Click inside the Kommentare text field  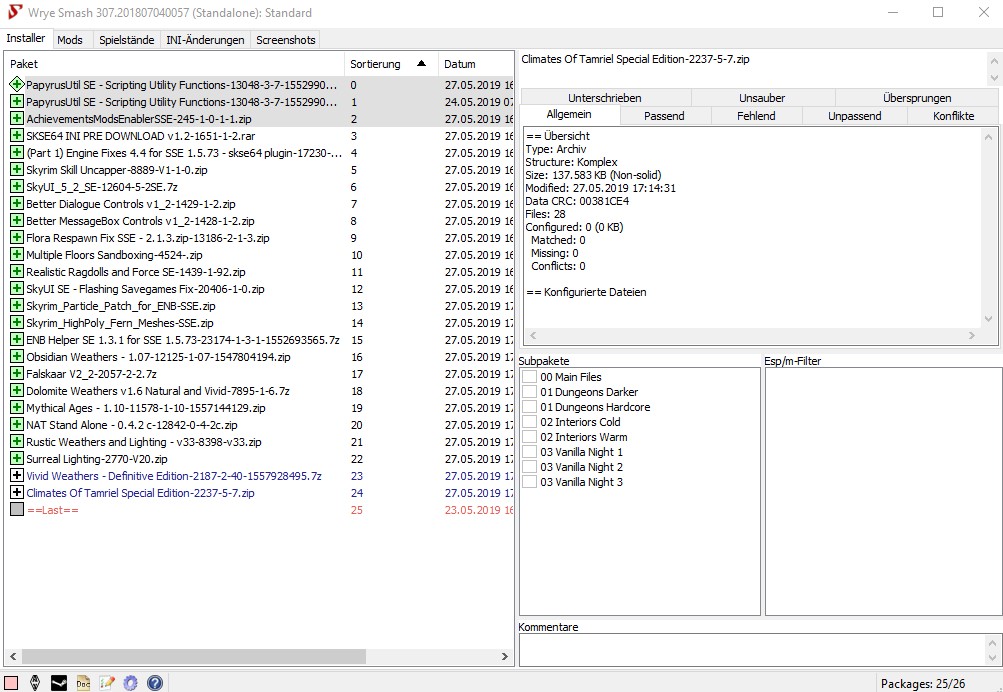click(x=752, y=650)
